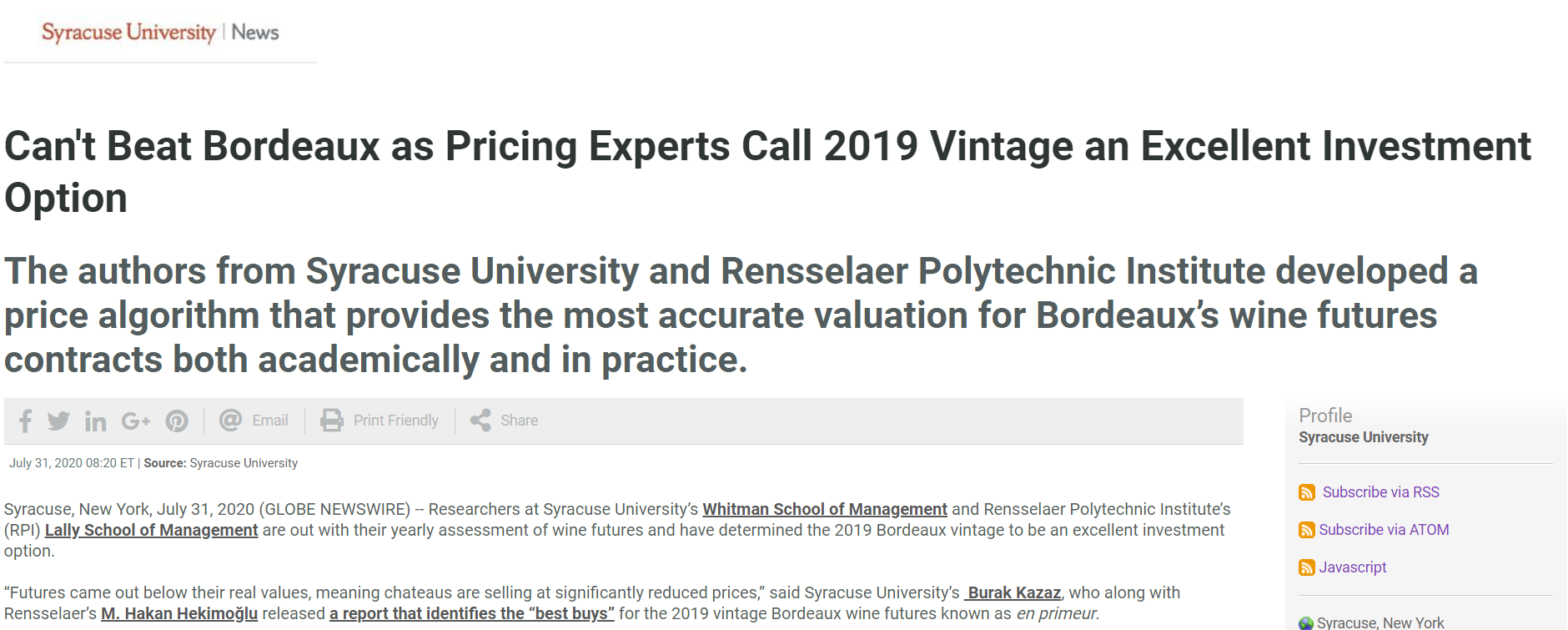Click the feed icon beside Javascript
The image size is (1568, 630).
(x=1307, y=567)
